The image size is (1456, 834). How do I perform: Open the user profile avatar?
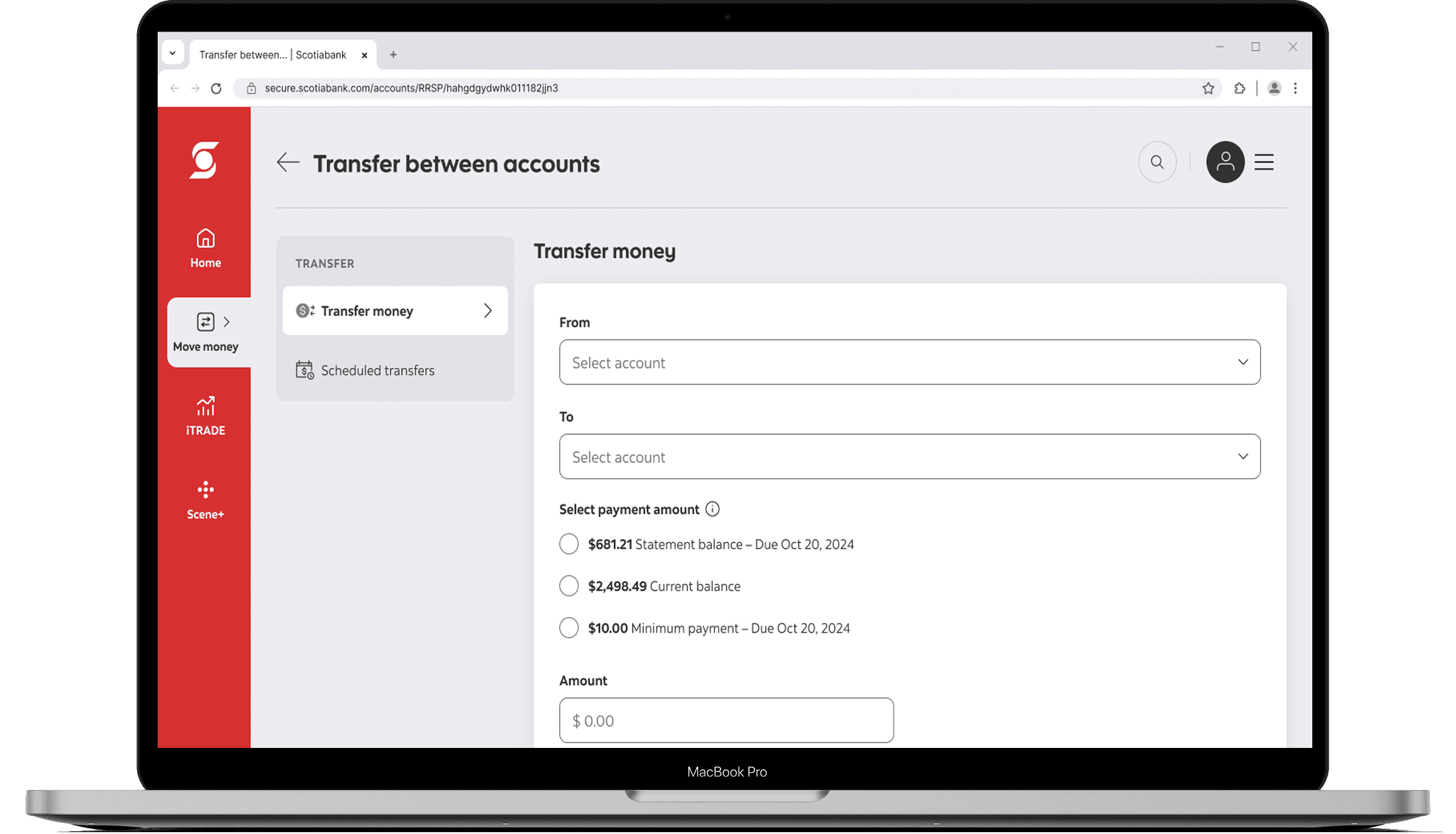pyautogui.click(x=1224, y=162)
